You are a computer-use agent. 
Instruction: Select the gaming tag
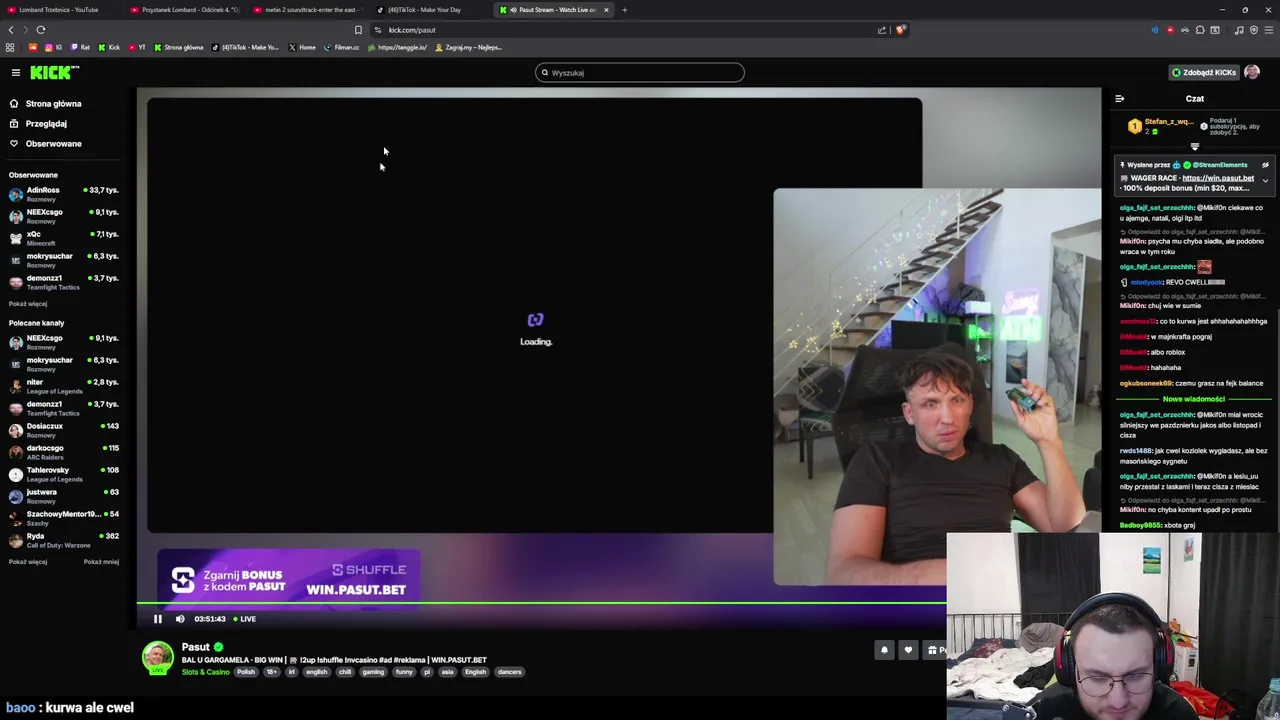point(373,672)
